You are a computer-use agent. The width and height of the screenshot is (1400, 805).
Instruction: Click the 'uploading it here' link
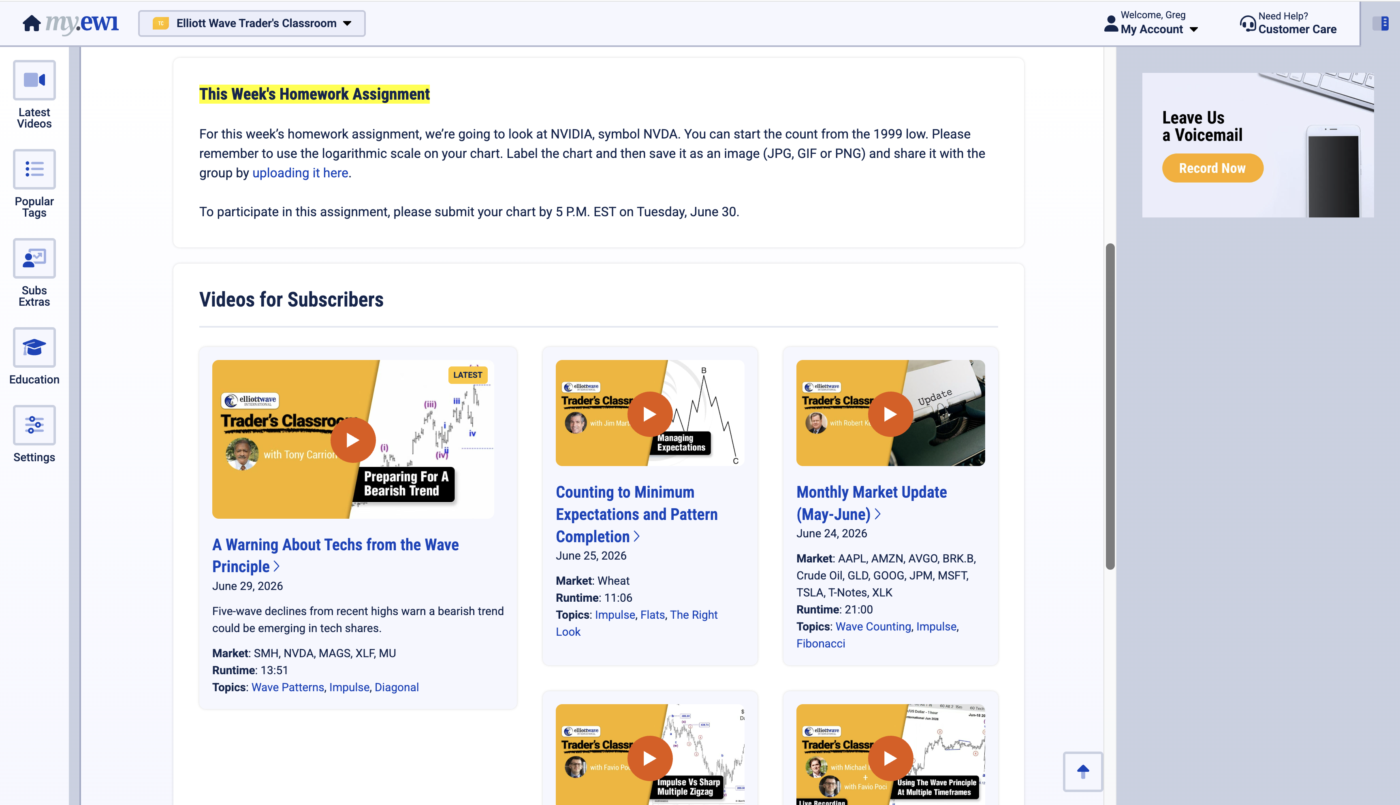[300, 173]
